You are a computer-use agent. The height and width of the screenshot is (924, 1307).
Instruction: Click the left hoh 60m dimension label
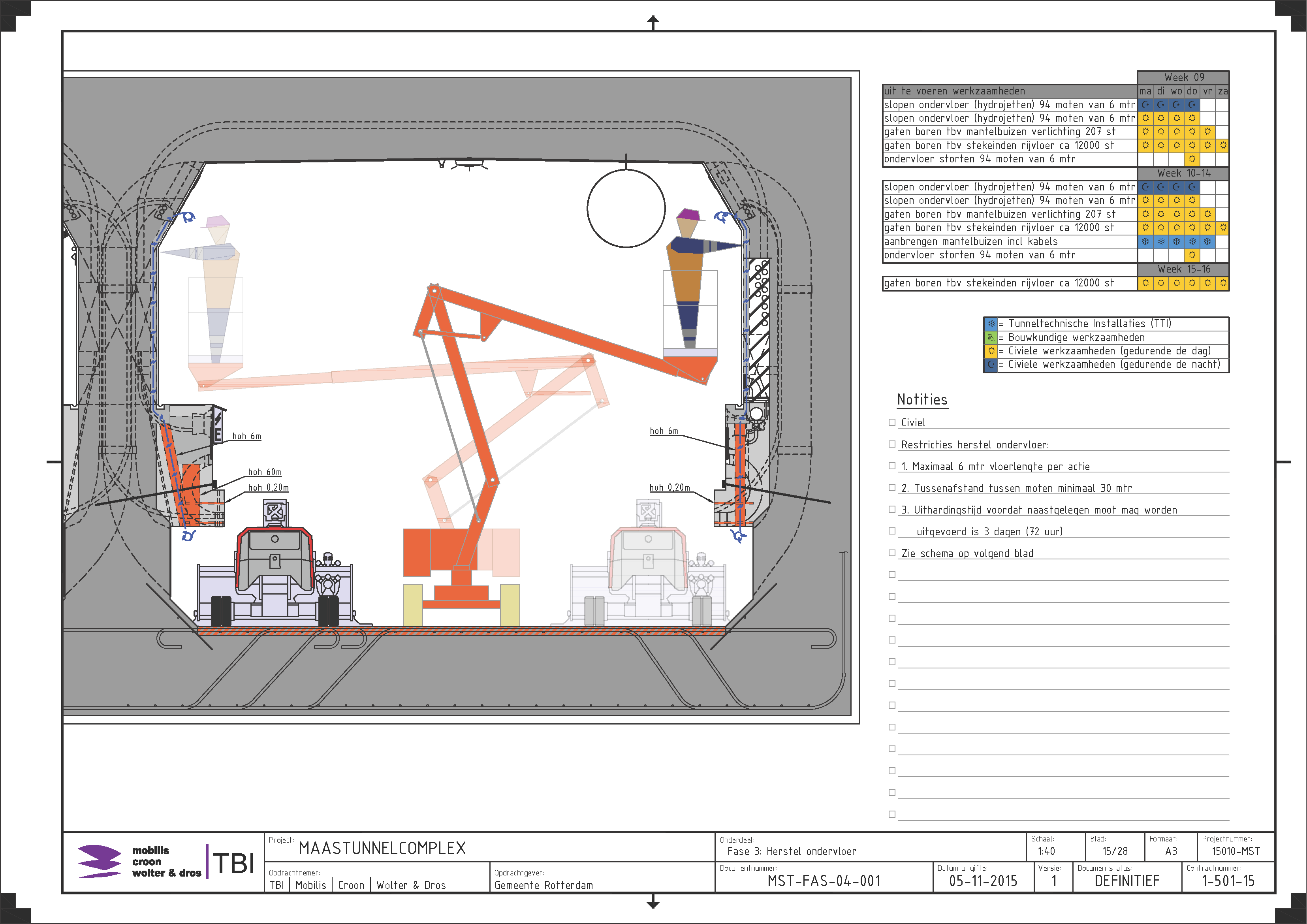(265, 472)
